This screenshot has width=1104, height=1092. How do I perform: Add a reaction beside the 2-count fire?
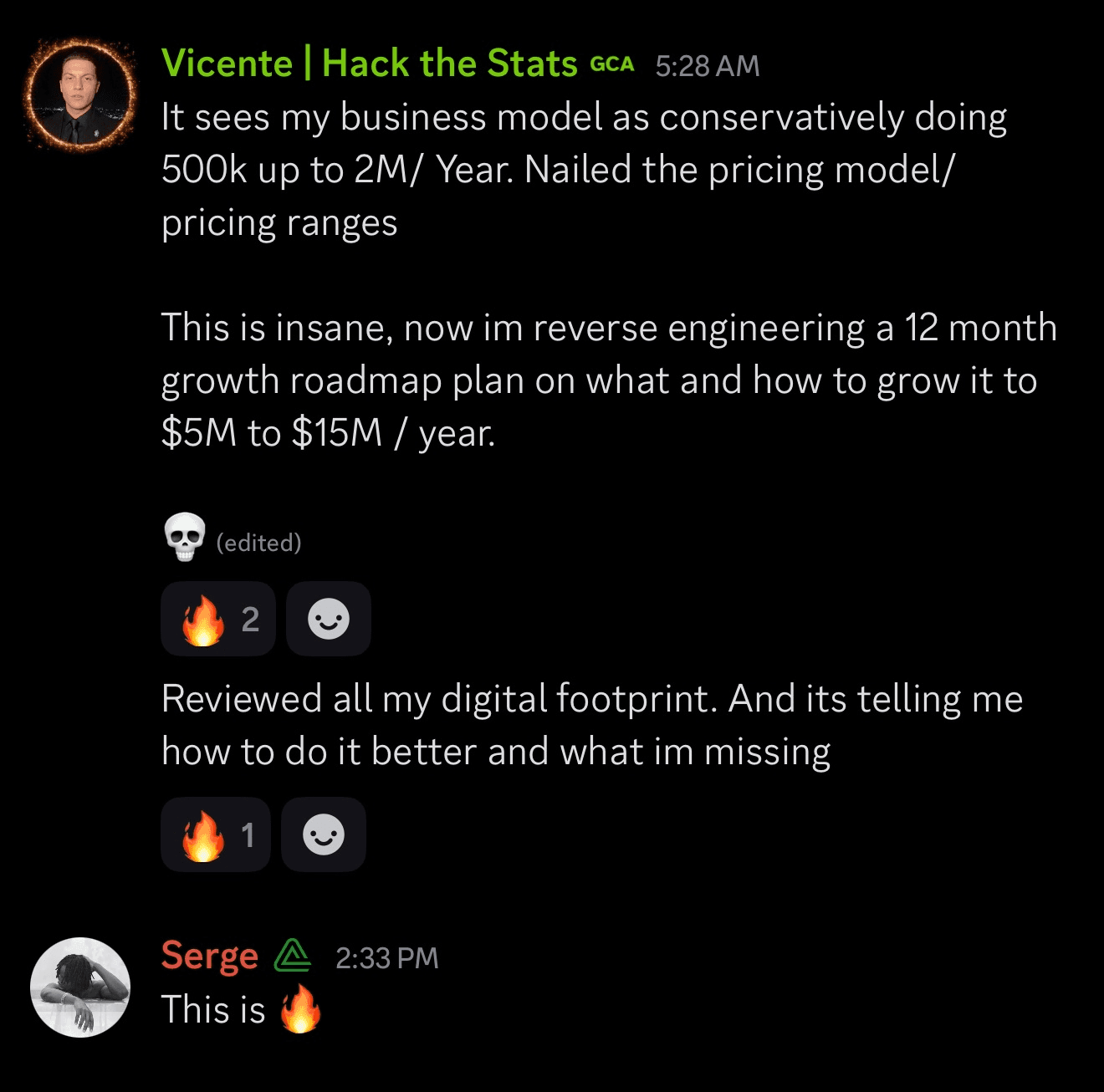point(328,620)
